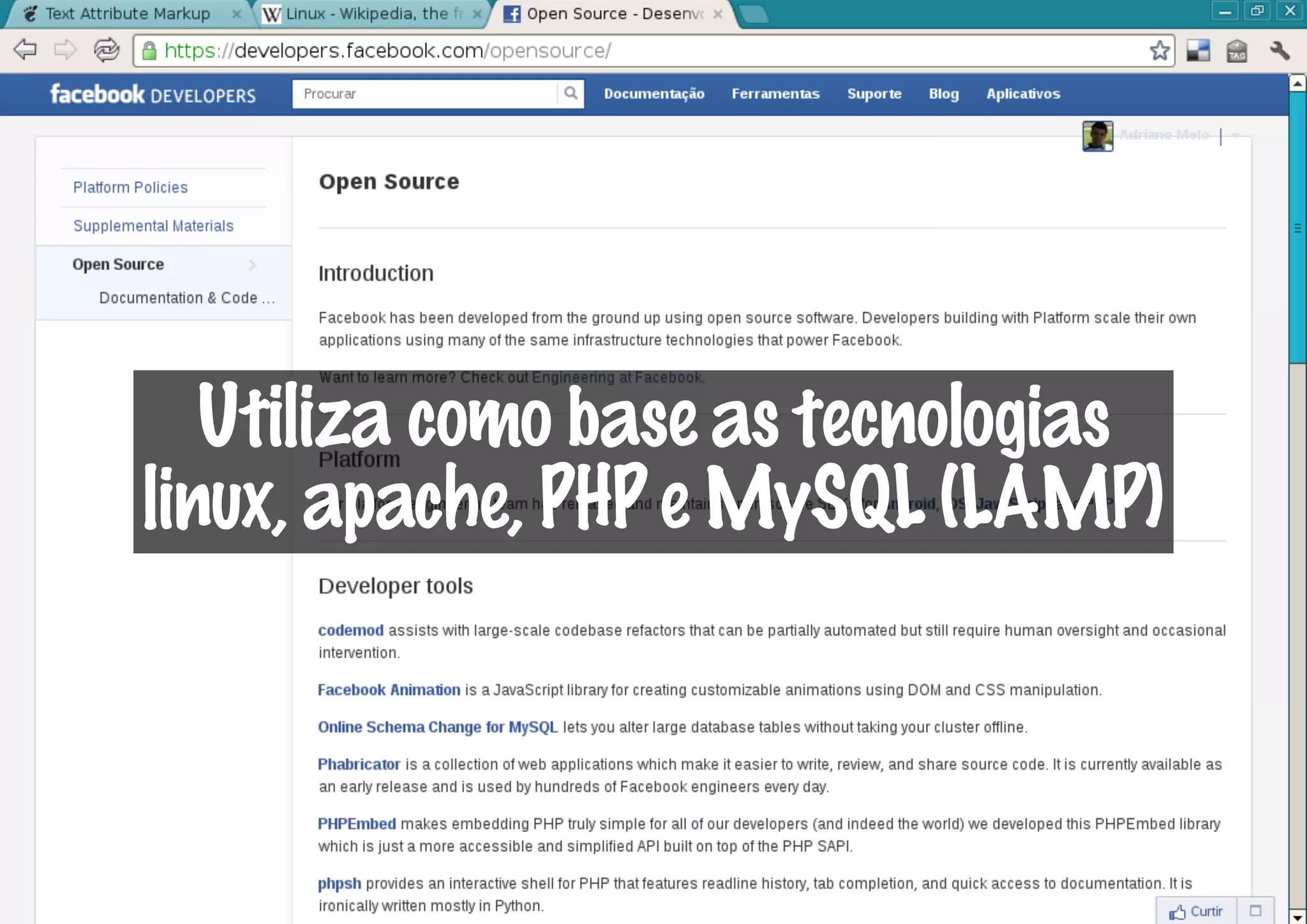The image size is (1307, 924).
Task: Reload the page with refresh icon
Action: tap(106, 50)
